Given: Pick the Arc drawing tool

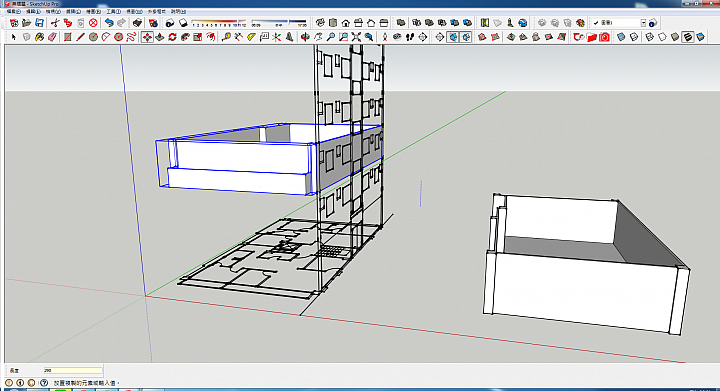Looking at the screenshot, I should tap(106, 37).
